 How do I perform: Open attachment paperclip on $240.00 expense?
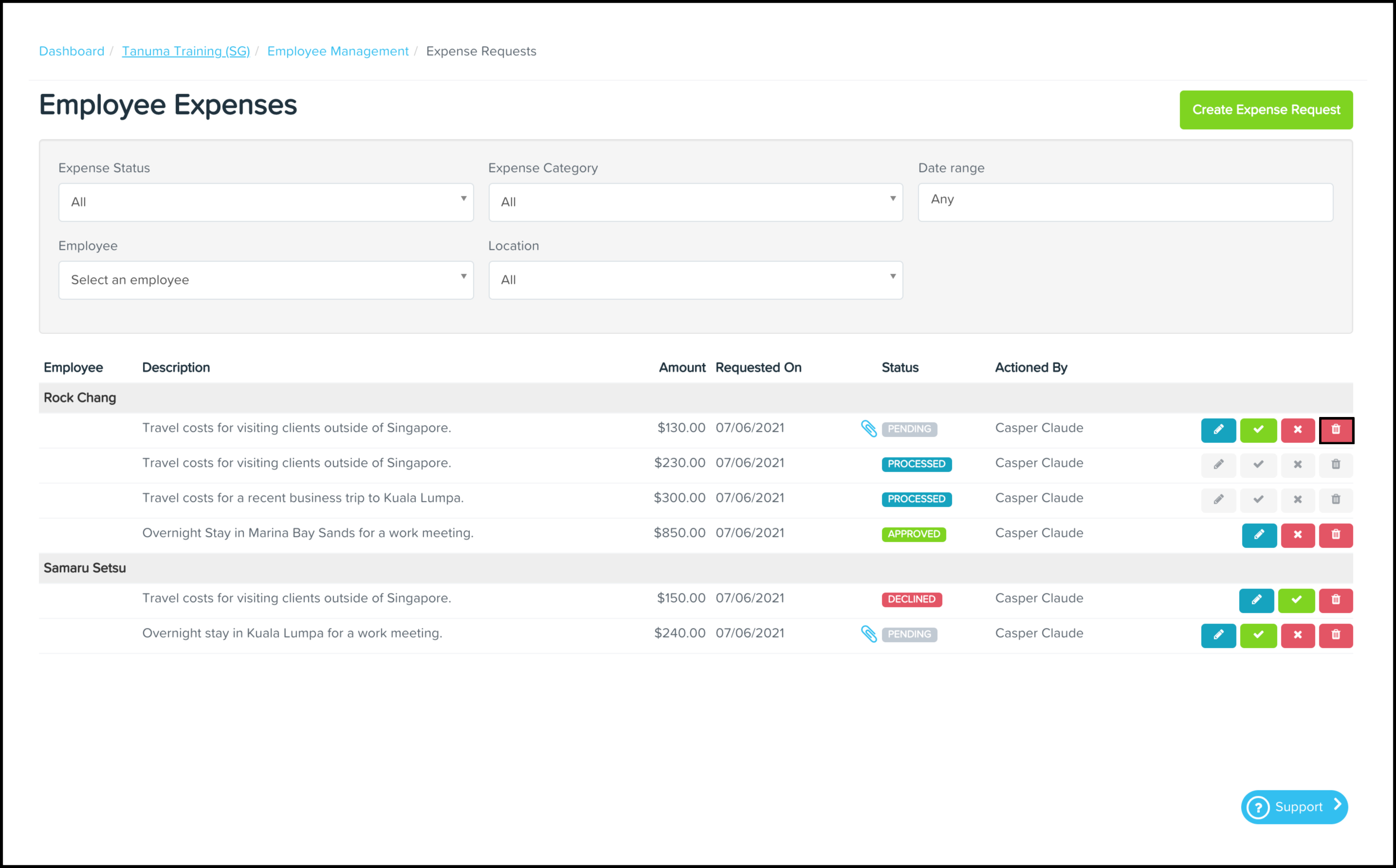point(868,634)
